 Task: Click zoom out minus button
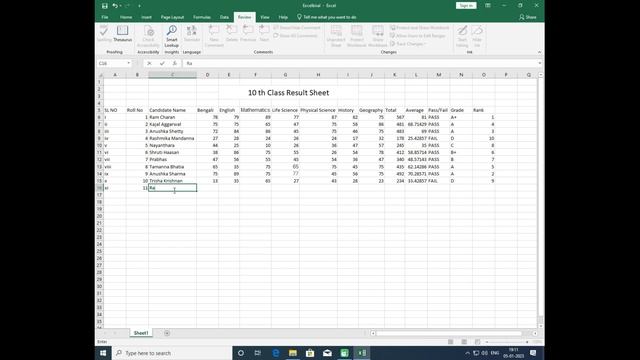pos(487,342)
